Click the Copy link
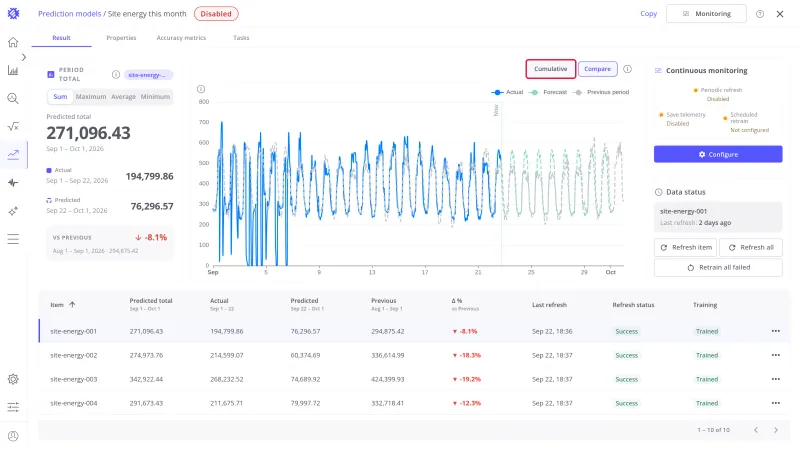 click(648, 14)
